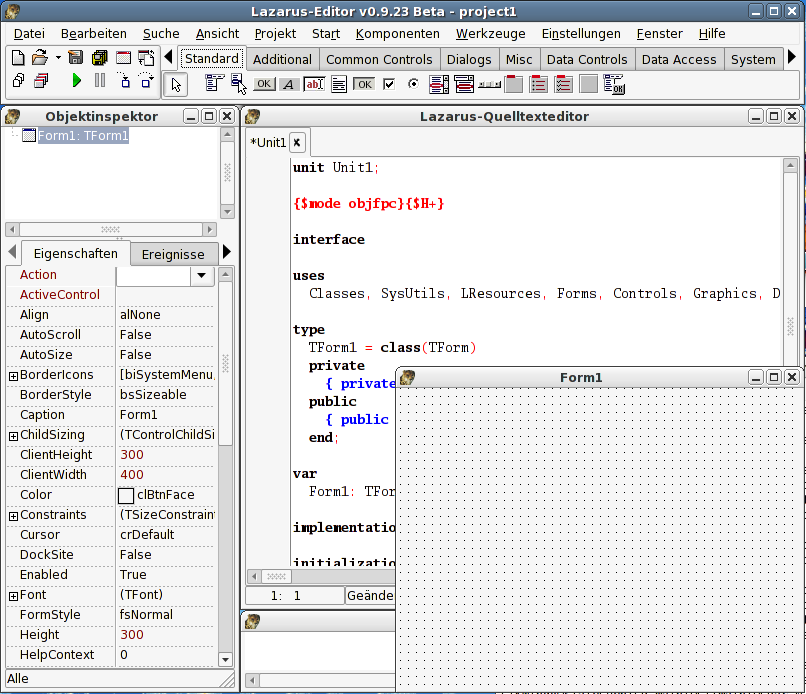
Task: Click the New Form icon
Action: [123, 58]
